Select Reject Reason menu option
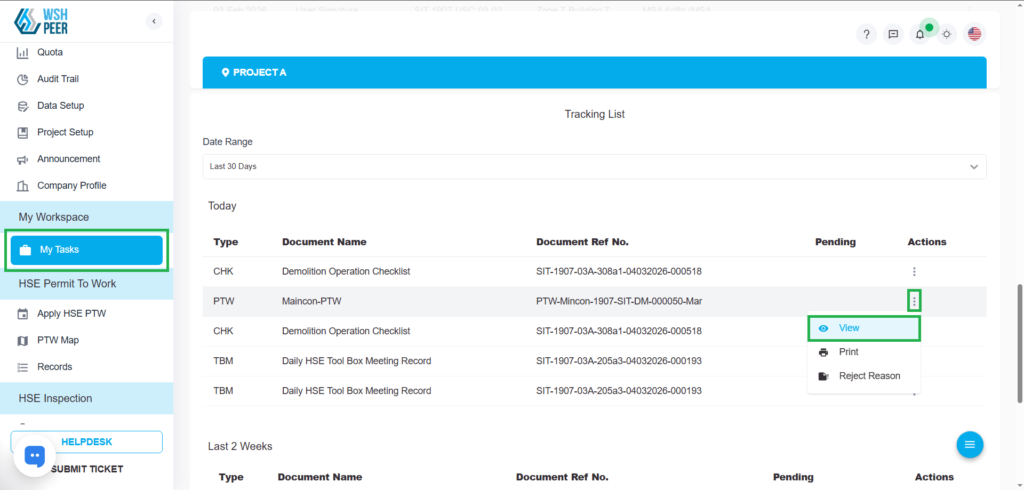Screen dimensions: 1024x490 point(868,376)
